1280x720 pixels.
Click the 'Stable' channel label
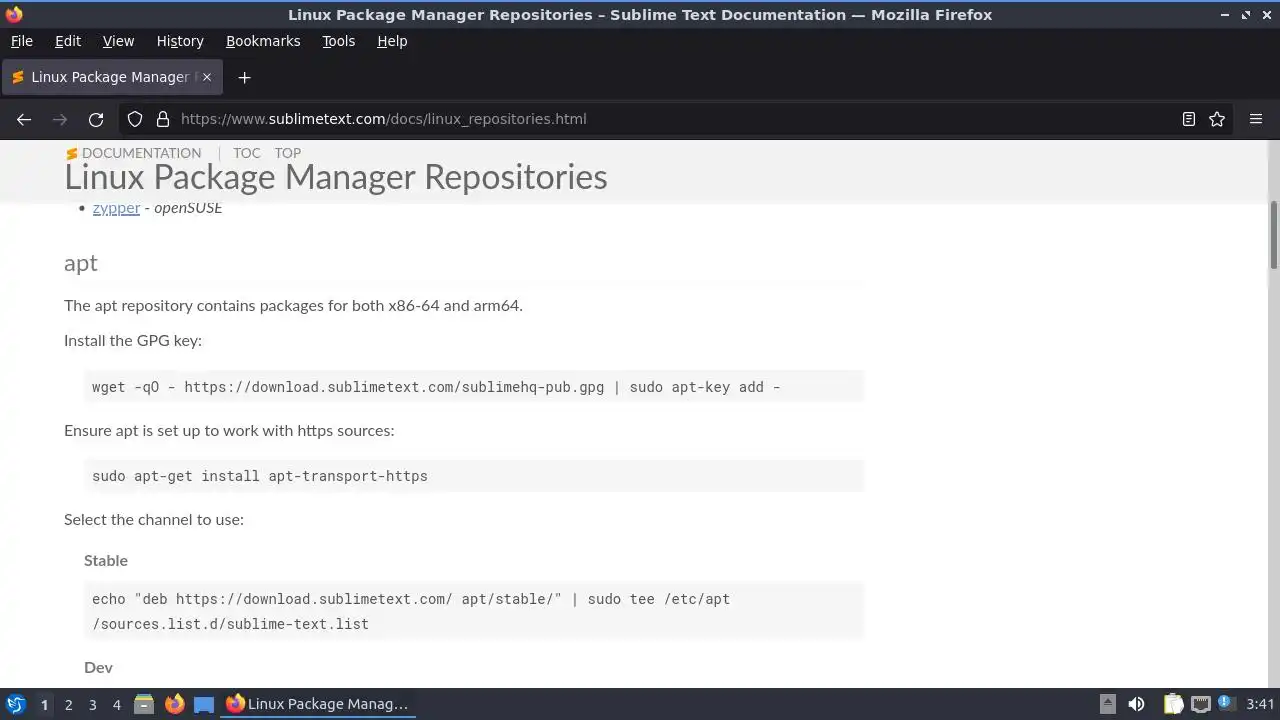pos(106,560)
